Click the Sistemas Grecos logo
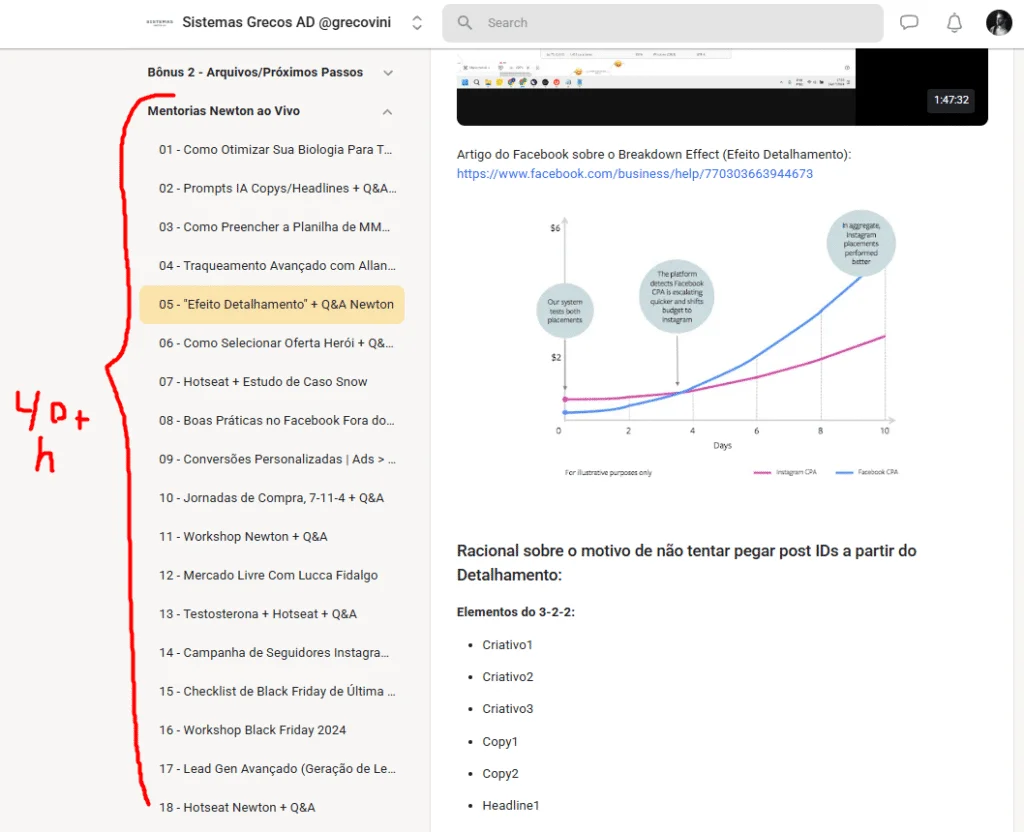This screenshot has width=1024, height=832. coord(159,22)
